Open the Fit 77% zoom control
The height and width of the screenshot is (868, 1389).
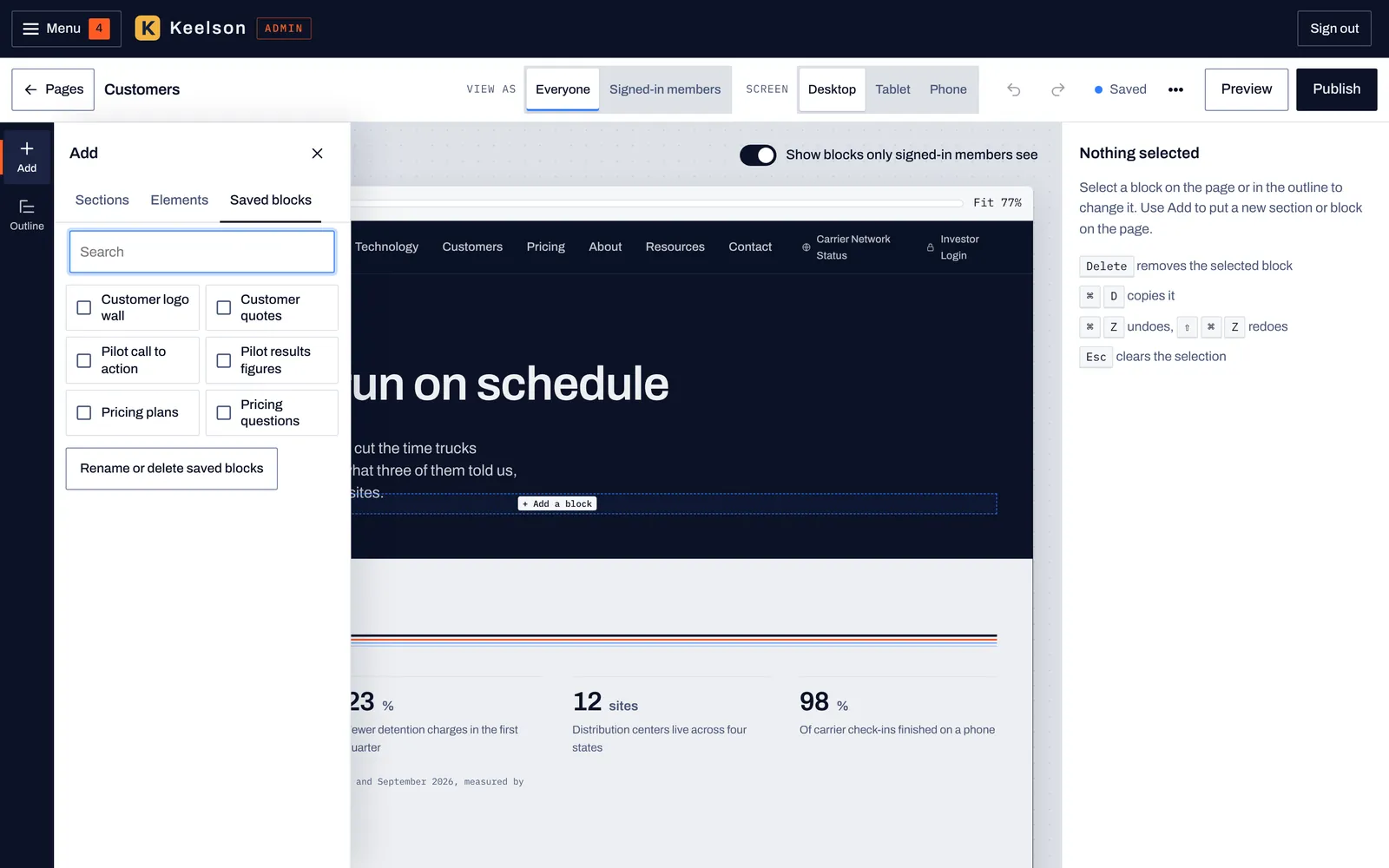[997, 202]
